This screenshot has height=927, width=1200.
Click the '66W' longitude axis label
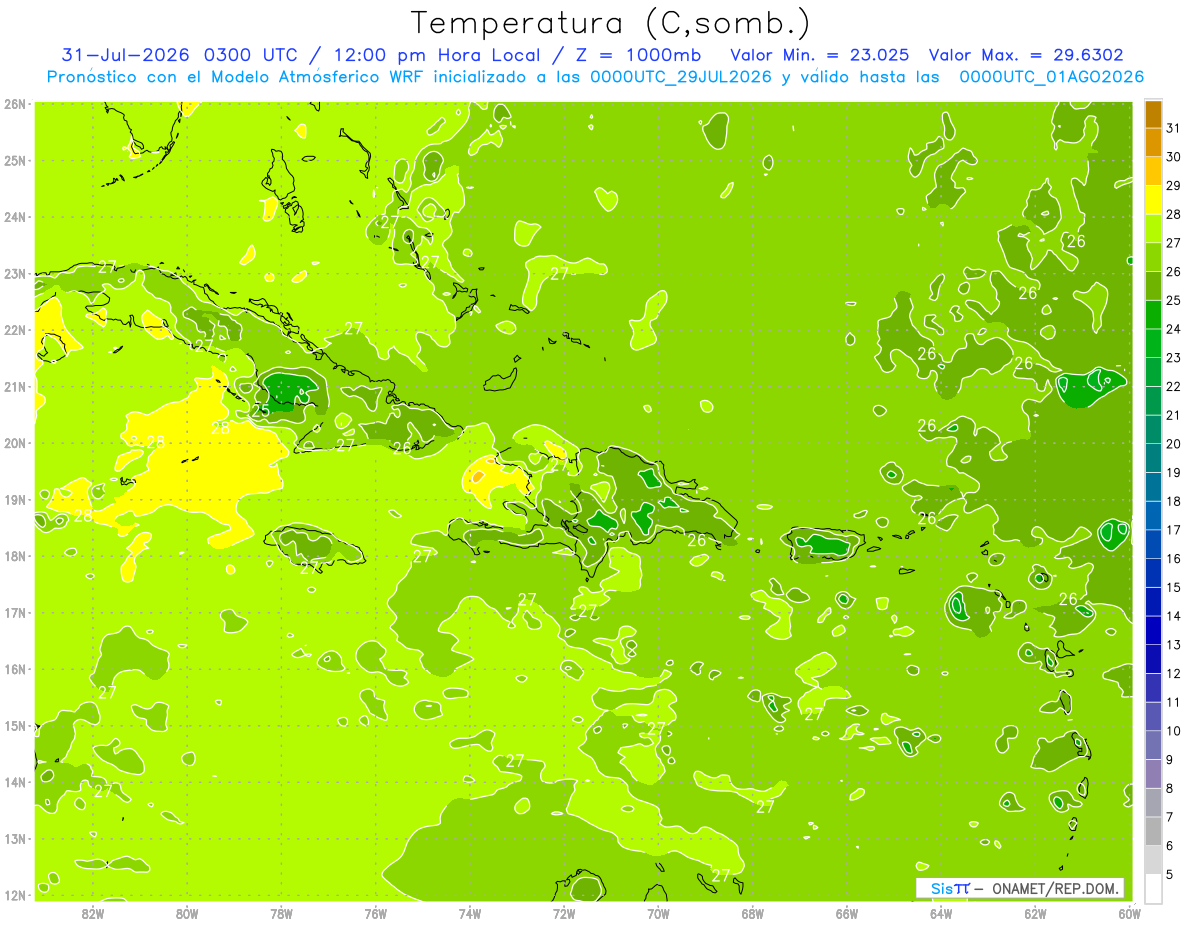coord(847,913)
